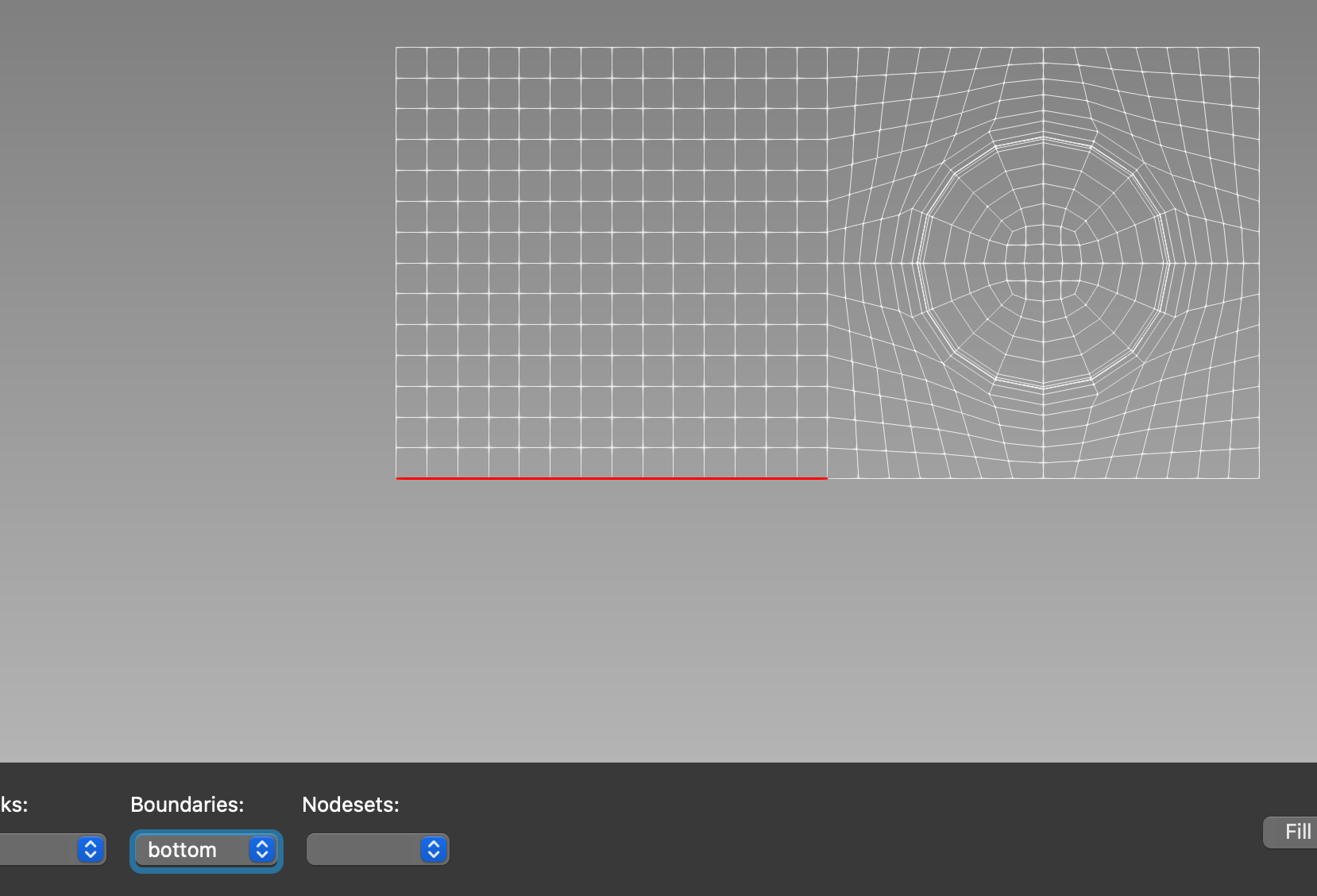Click the seam between the two mesh blocks

pyautogui.click(x=828, y=262)
